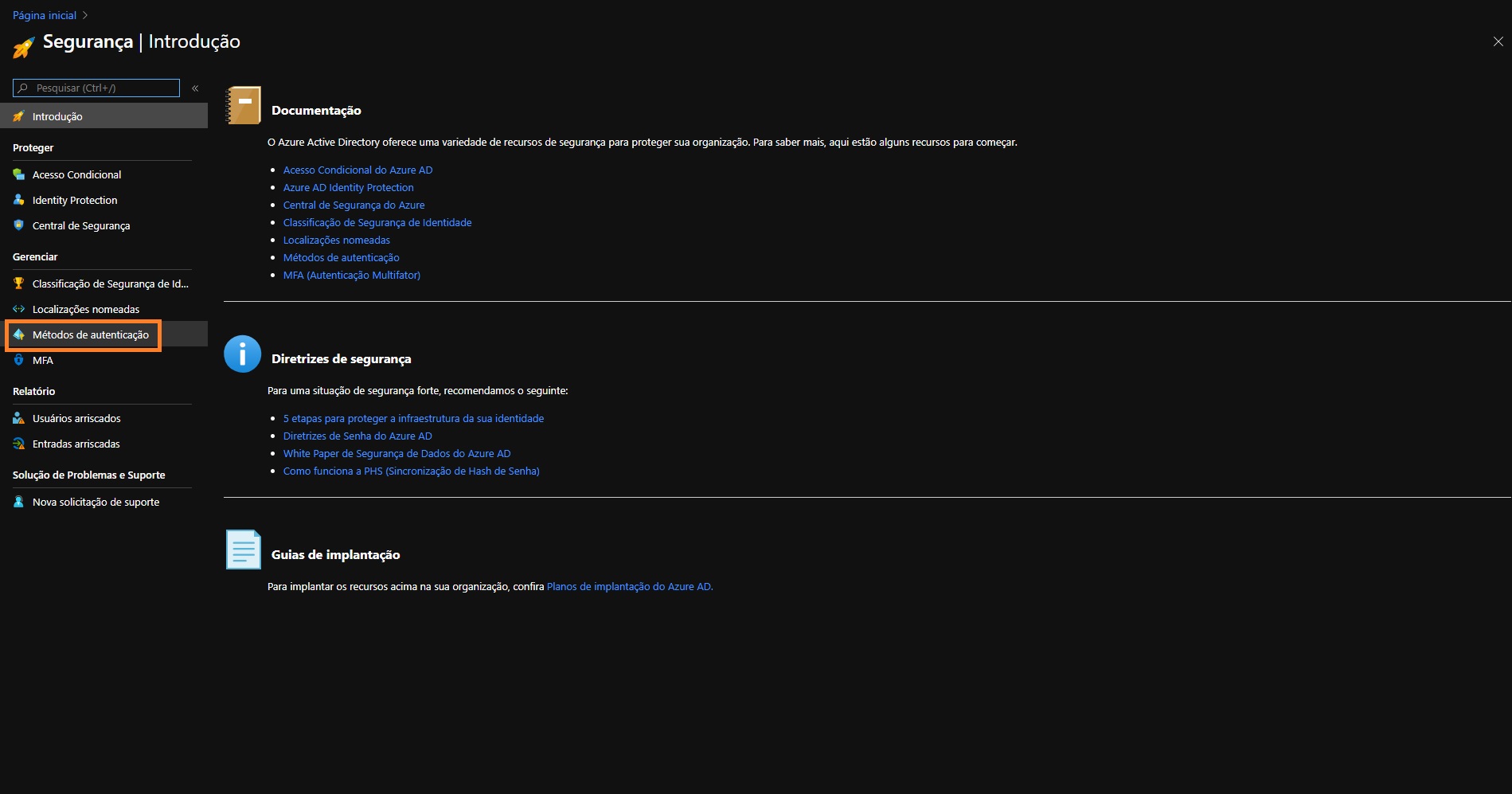This screenshot has height=794, width=1512.
Task: Click the Proteger section label
Action: 33,147
